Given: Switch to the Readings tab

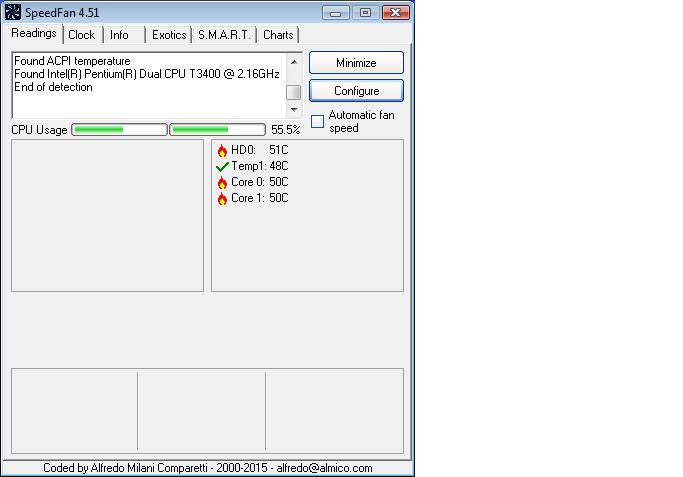Looking at the screenshot, I should [x=34, y=34].
